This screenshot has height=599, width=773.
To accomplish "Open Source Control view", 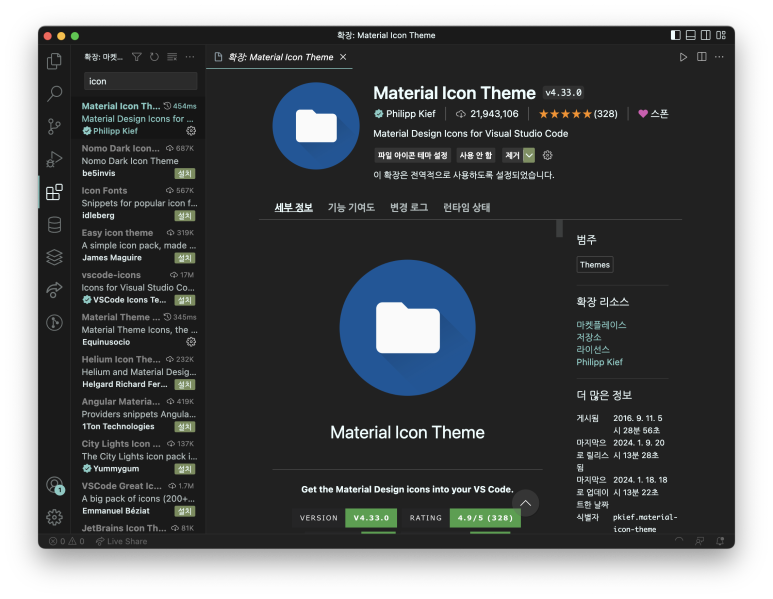I will click(x=54, y=126).
